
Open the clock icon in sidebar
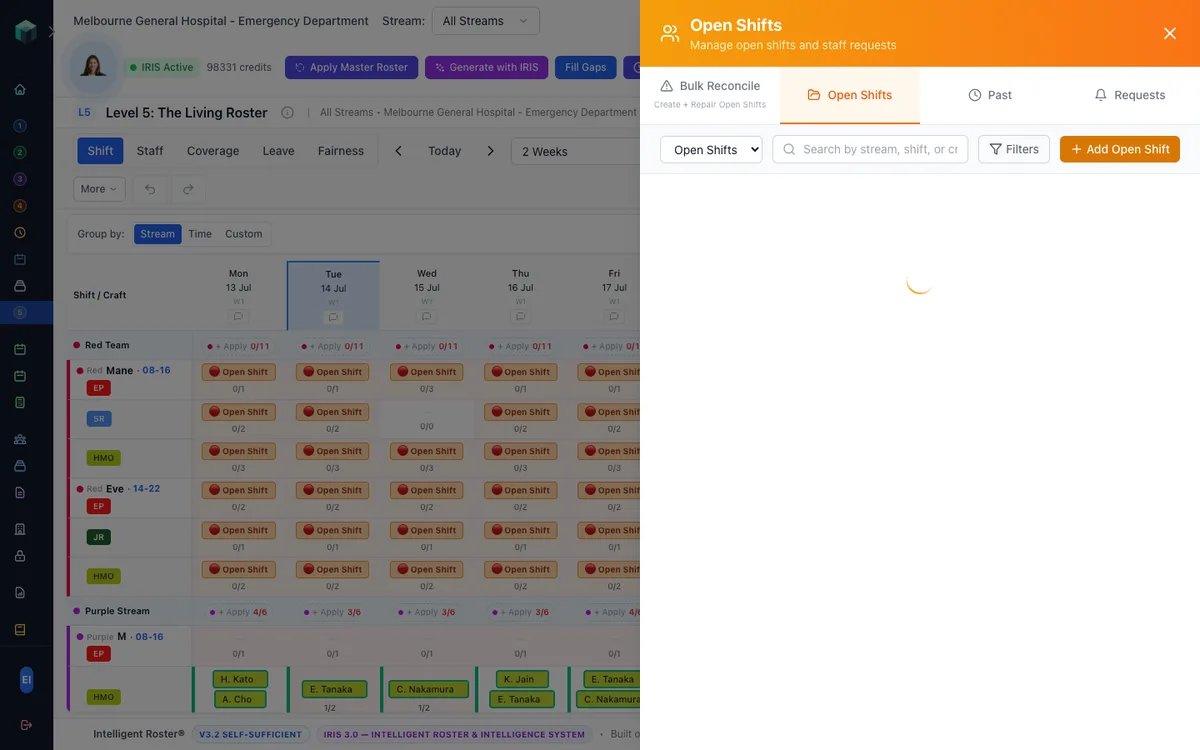pos(20,232)
